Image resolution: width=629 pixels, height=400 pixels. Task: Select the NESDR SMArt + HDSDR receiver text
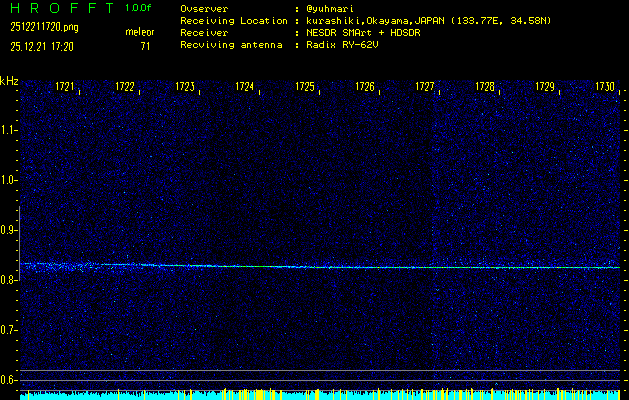pos(366,32)
